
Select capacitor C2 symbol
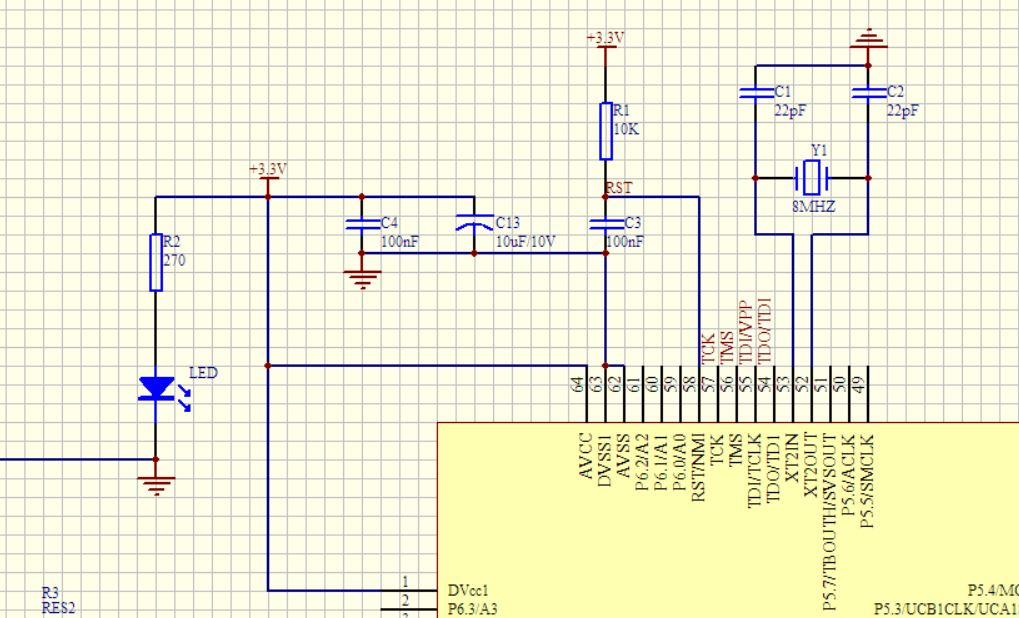pos(868,93)
